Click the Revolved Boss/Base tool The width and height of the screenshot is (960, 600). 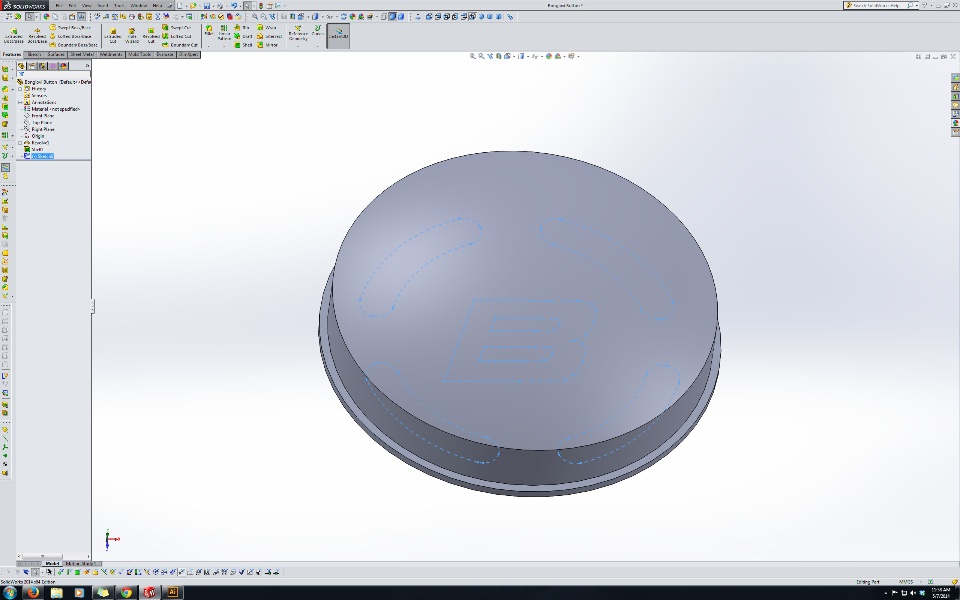37,36
